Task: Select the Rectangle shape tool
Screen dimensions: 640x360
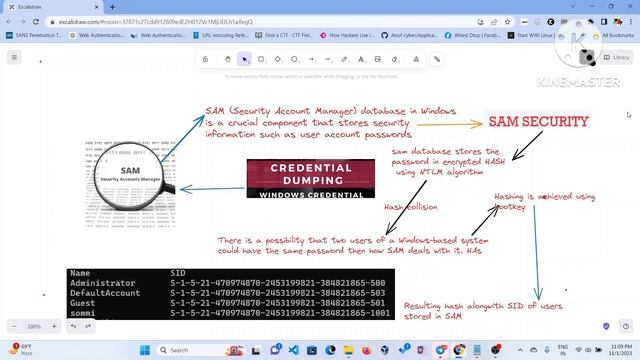Action: (x=261, y=59)
